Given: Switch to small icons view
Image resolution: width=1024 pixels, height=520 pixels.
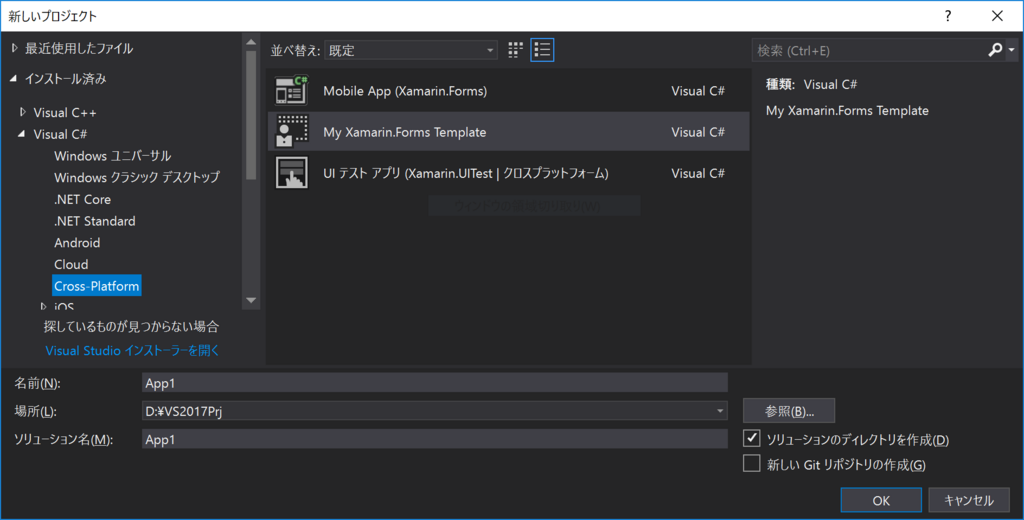Looking at the screenshot, I should coord(515,50).
